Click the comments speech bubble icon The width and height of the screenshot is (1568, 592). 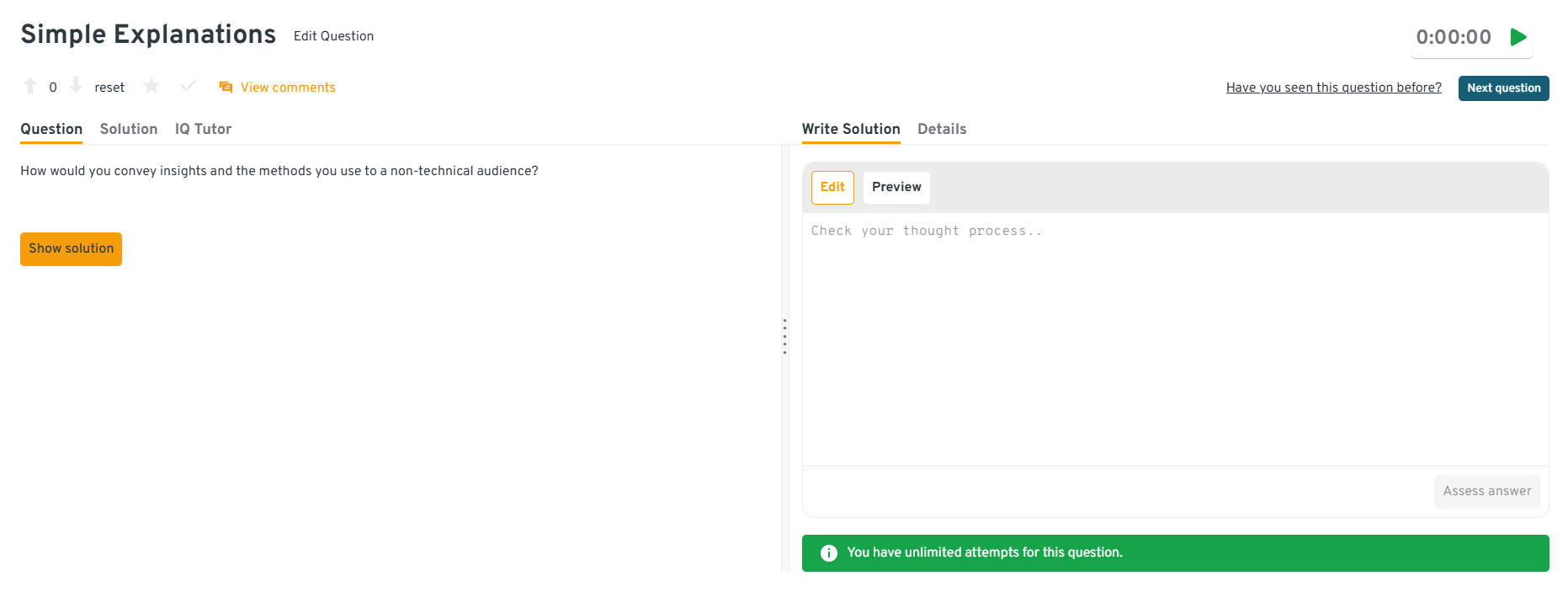[226, 88]
